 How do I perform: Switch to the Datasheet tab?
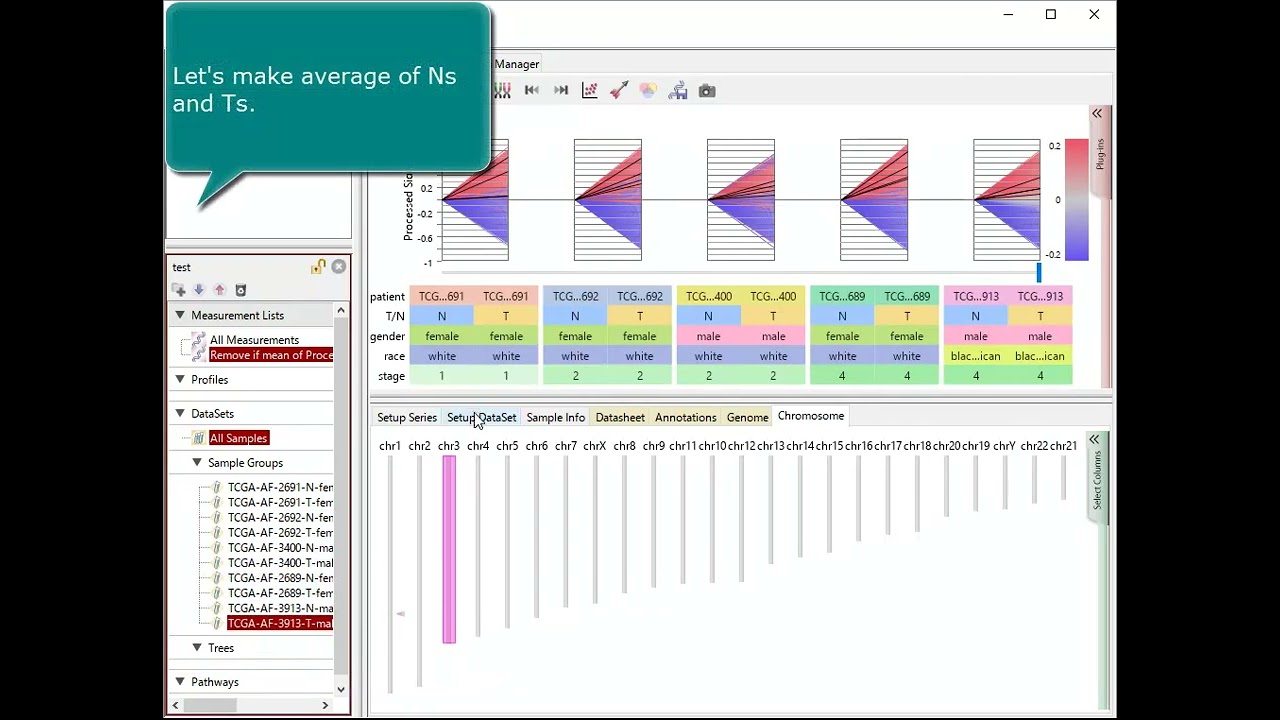pyautogui.click(x=620, y=417)
